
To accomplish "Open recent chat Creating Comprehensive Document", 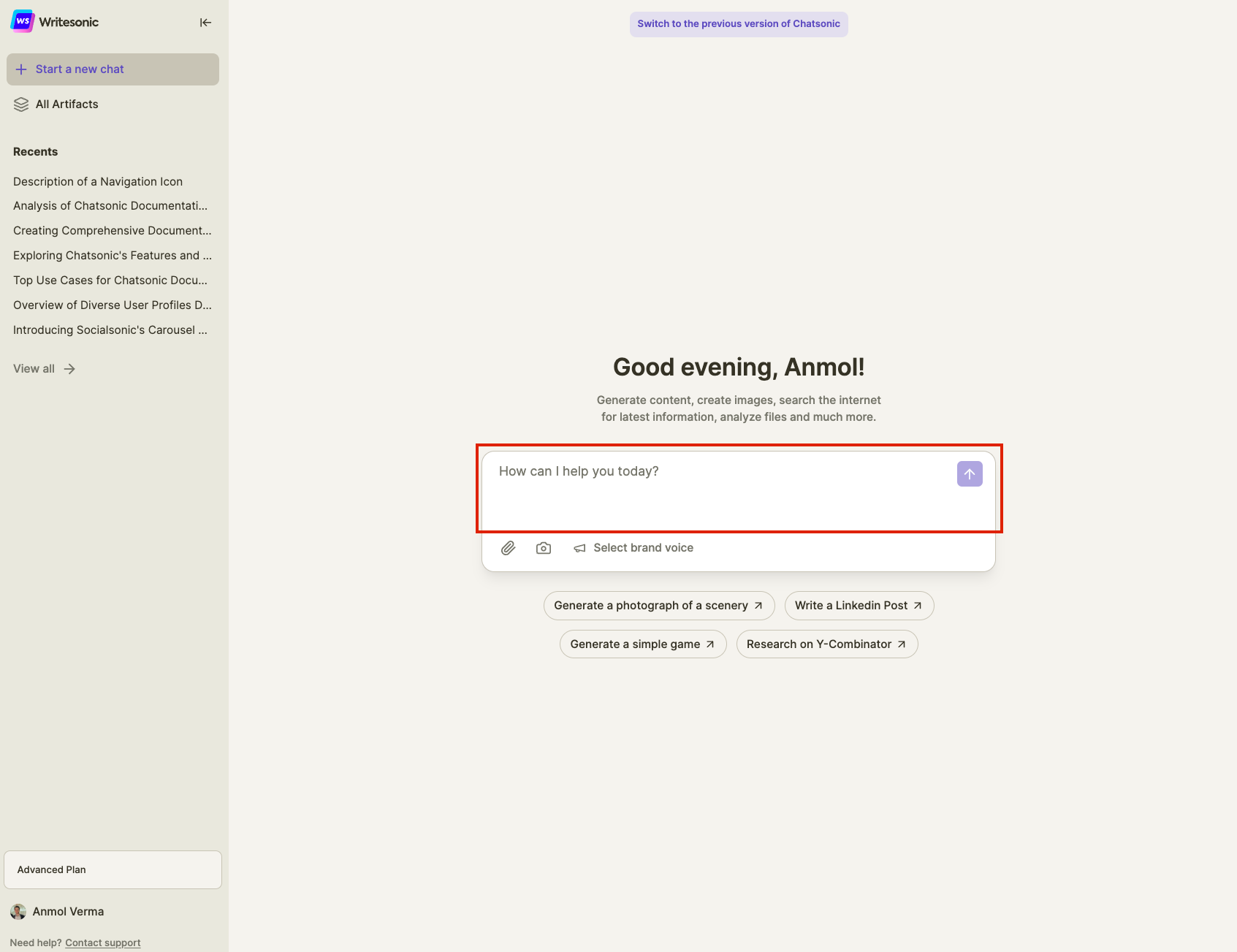I will pos(113,231).
